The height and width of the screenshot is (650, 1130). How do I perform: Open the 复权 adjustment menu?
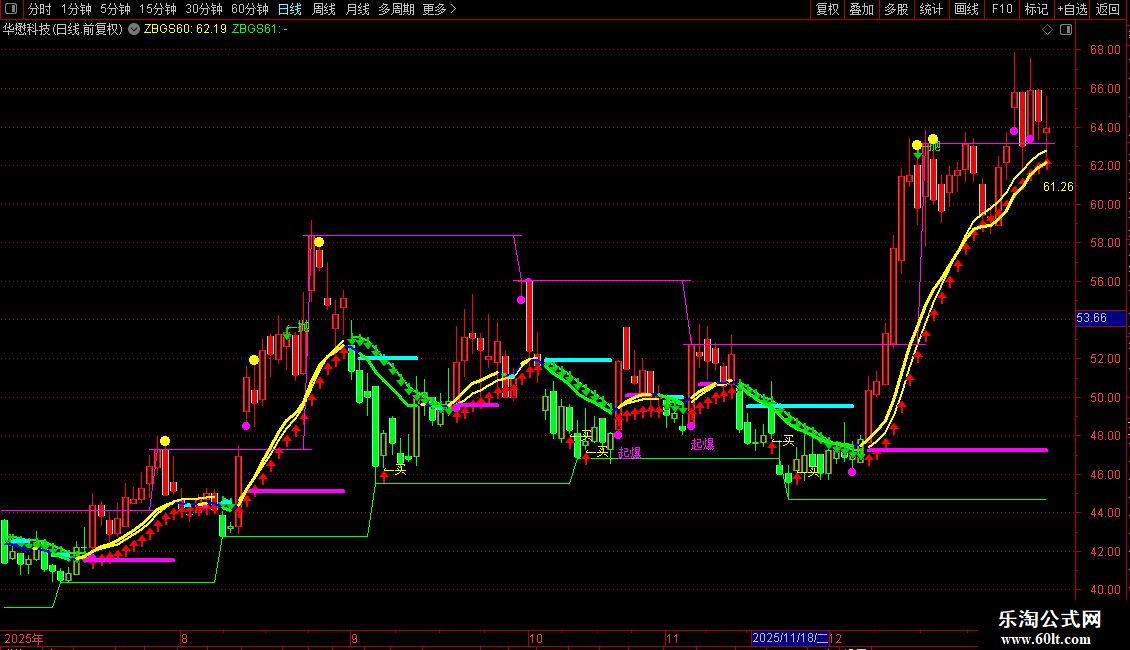point(827,9)
